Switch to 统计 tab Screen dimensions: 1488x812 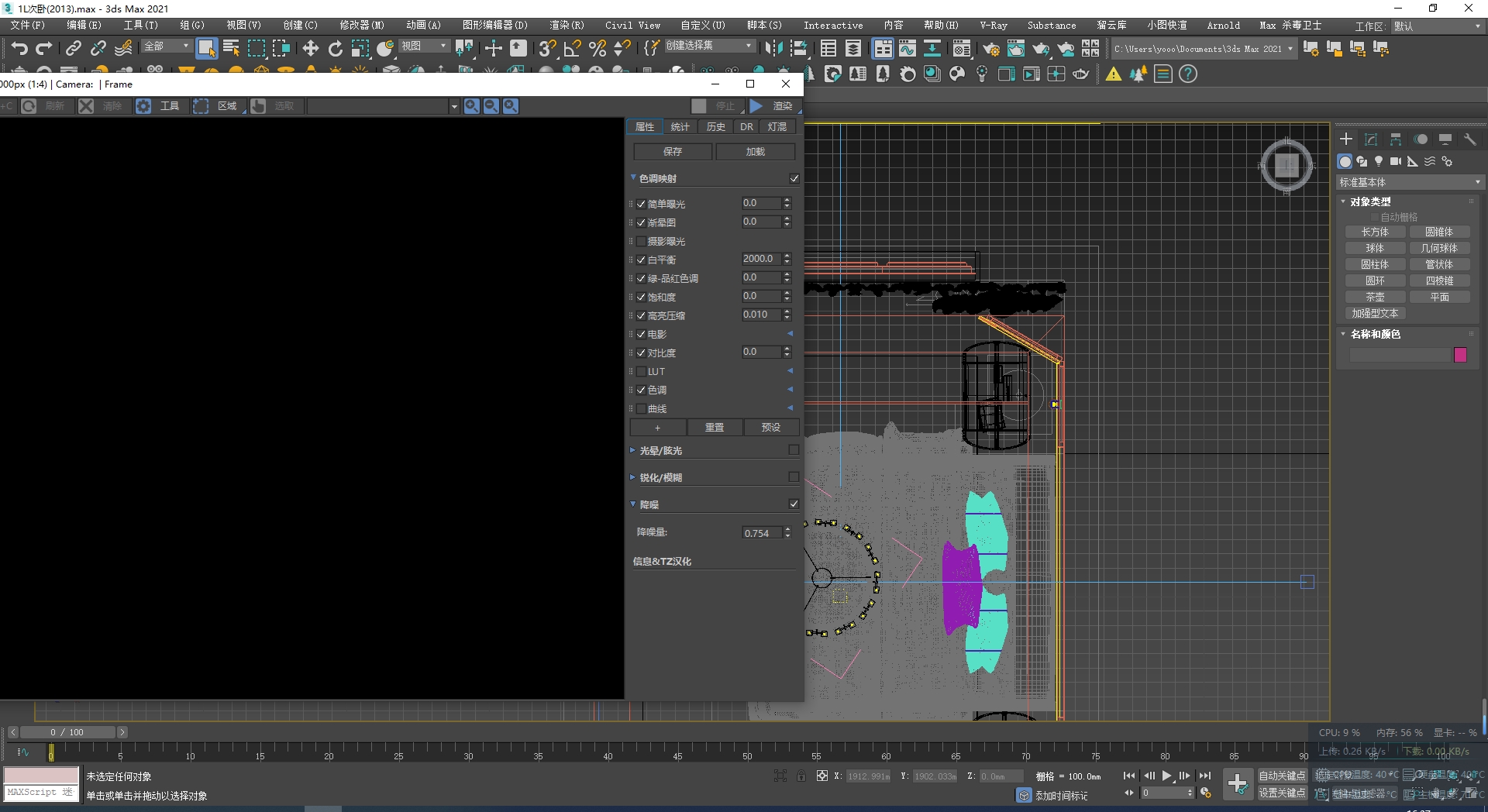pyautogui.click(x=680, y=127)
